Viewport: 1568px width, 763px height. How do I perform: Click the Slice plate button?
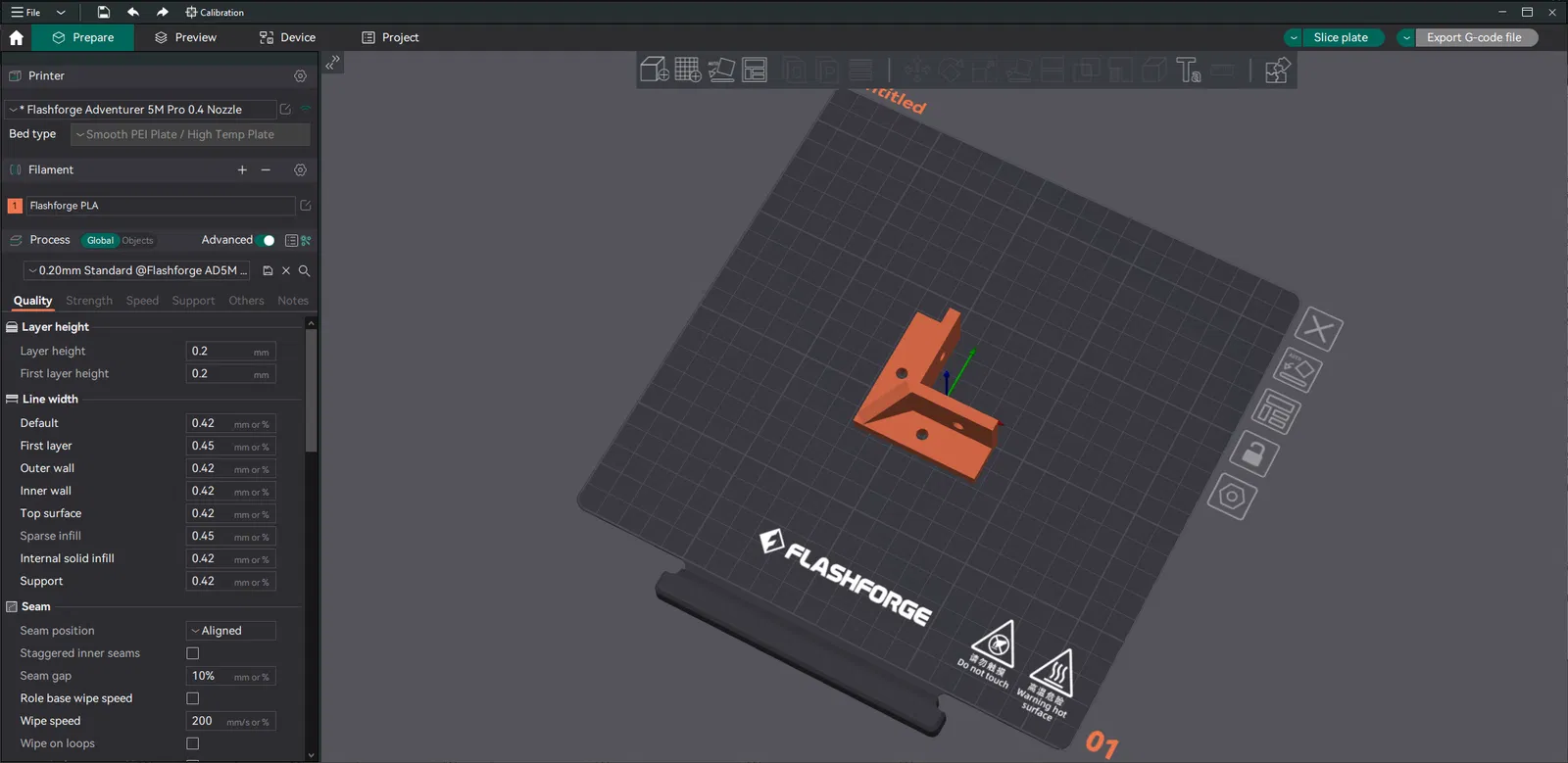pos(1341,37)
